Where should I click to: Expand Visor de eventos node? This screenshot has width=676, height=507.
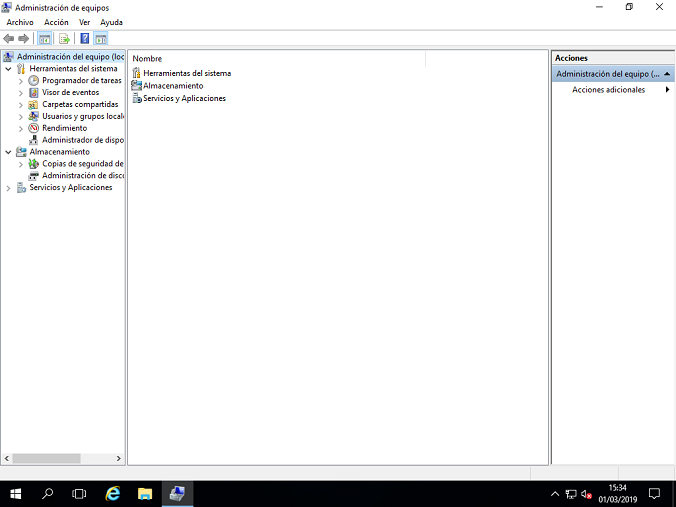coord(21,93)
